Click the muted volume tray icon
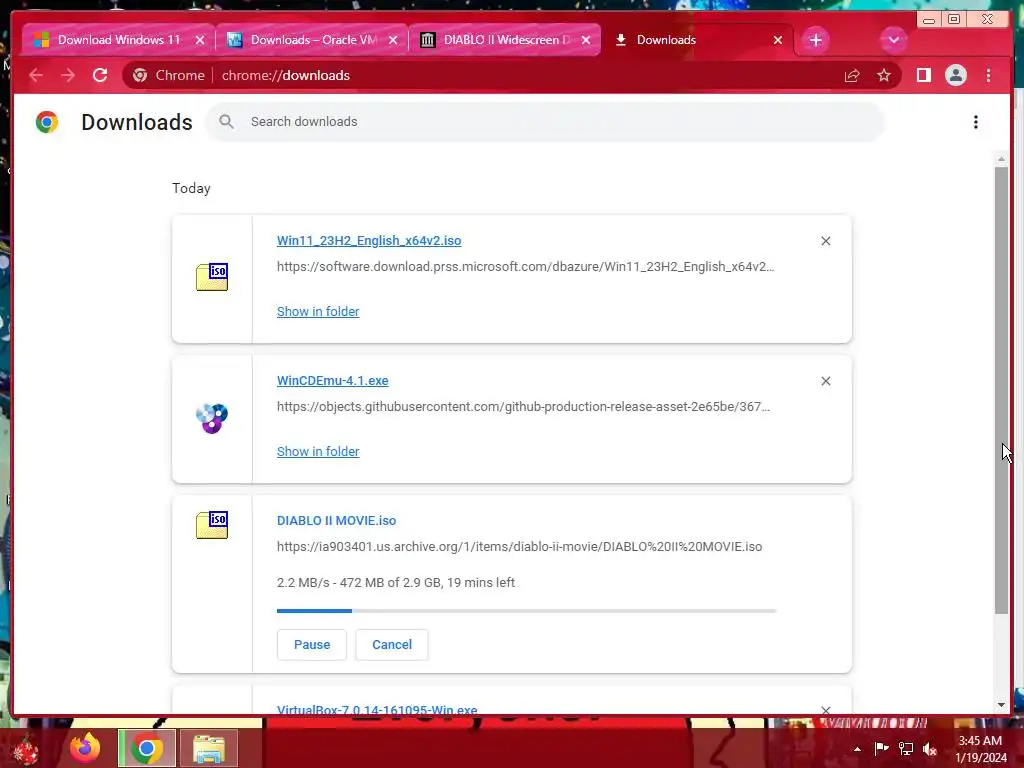Image resolution: width=1024 pixels, height=768 pixels. click(x=929, y=749)
